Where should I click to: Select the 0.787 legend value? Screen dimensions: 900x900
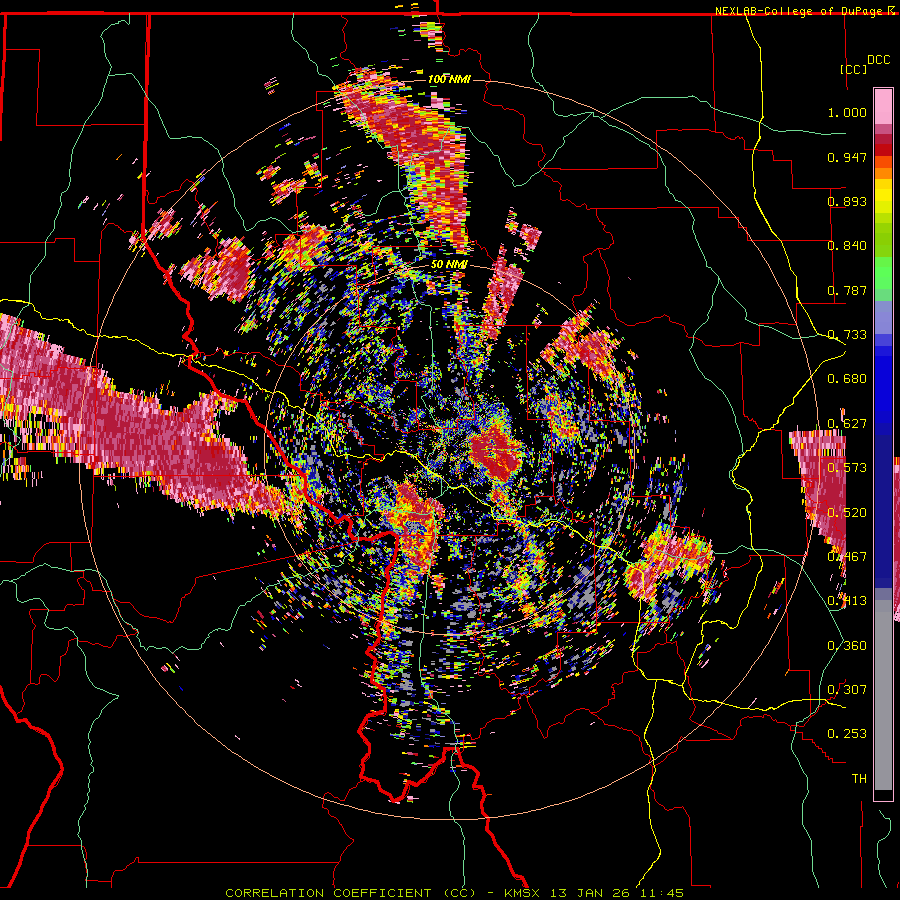pos(847,290)
